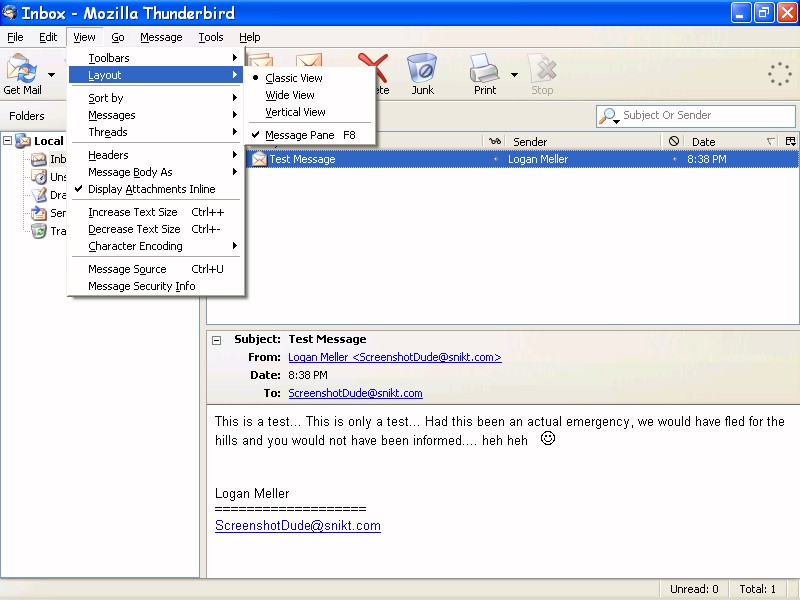This screenshot has width=800, height=600.
Task: Open the File menu
Action: tap(15, 37)
